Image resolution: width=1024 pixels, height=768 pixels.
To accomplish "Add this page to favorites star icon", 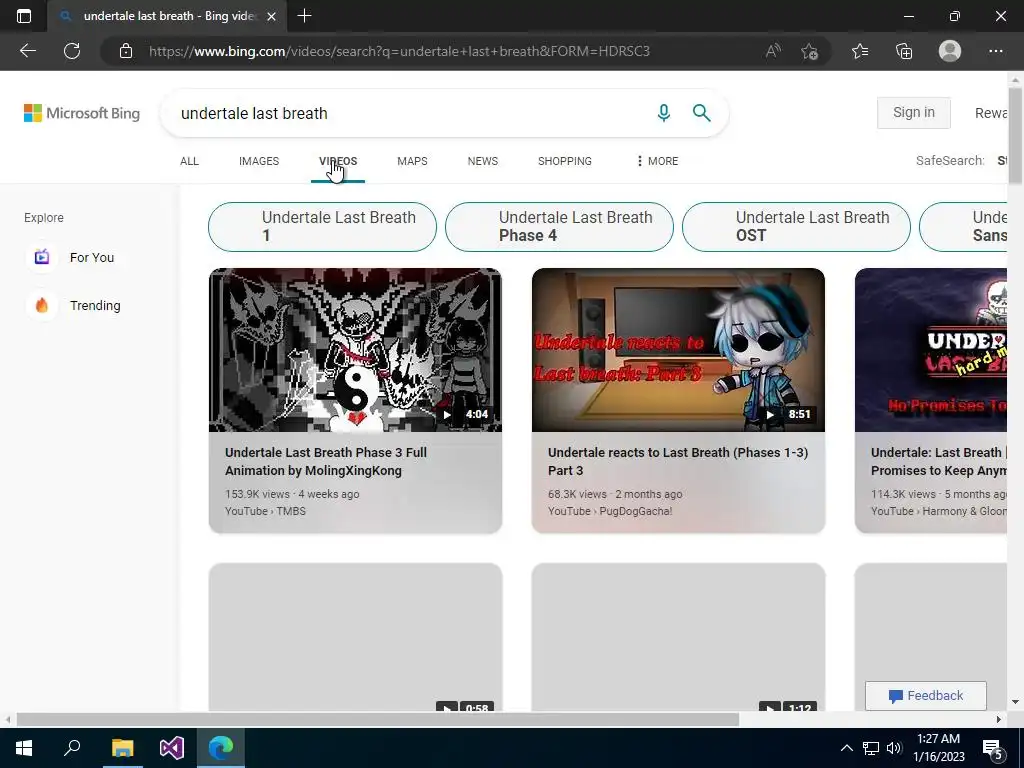I will 809,51.
